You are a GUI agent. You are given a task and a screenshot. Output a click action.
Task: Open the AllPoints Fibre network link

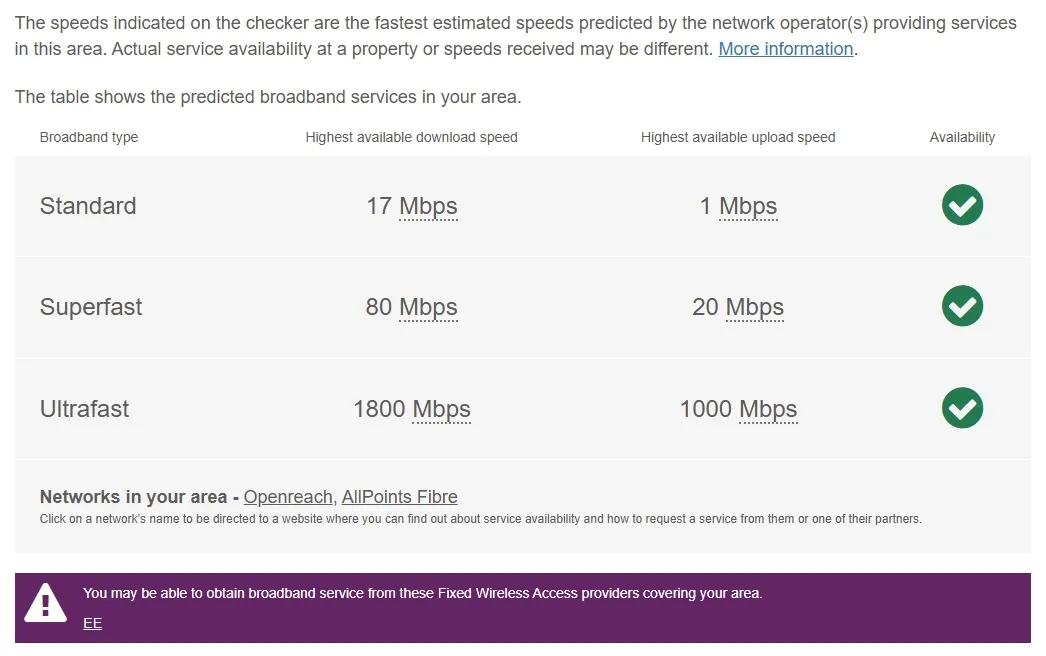point(400,497)
